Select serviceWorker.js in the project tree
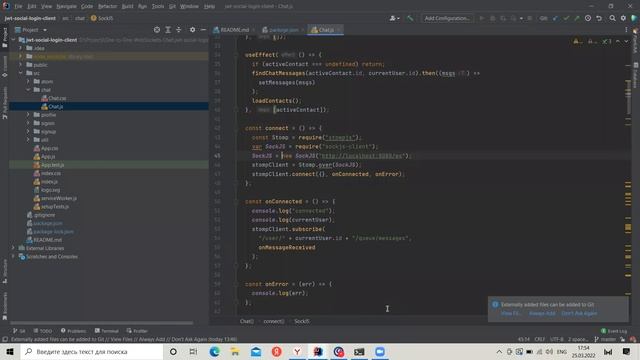 click(x=58, y=198)
